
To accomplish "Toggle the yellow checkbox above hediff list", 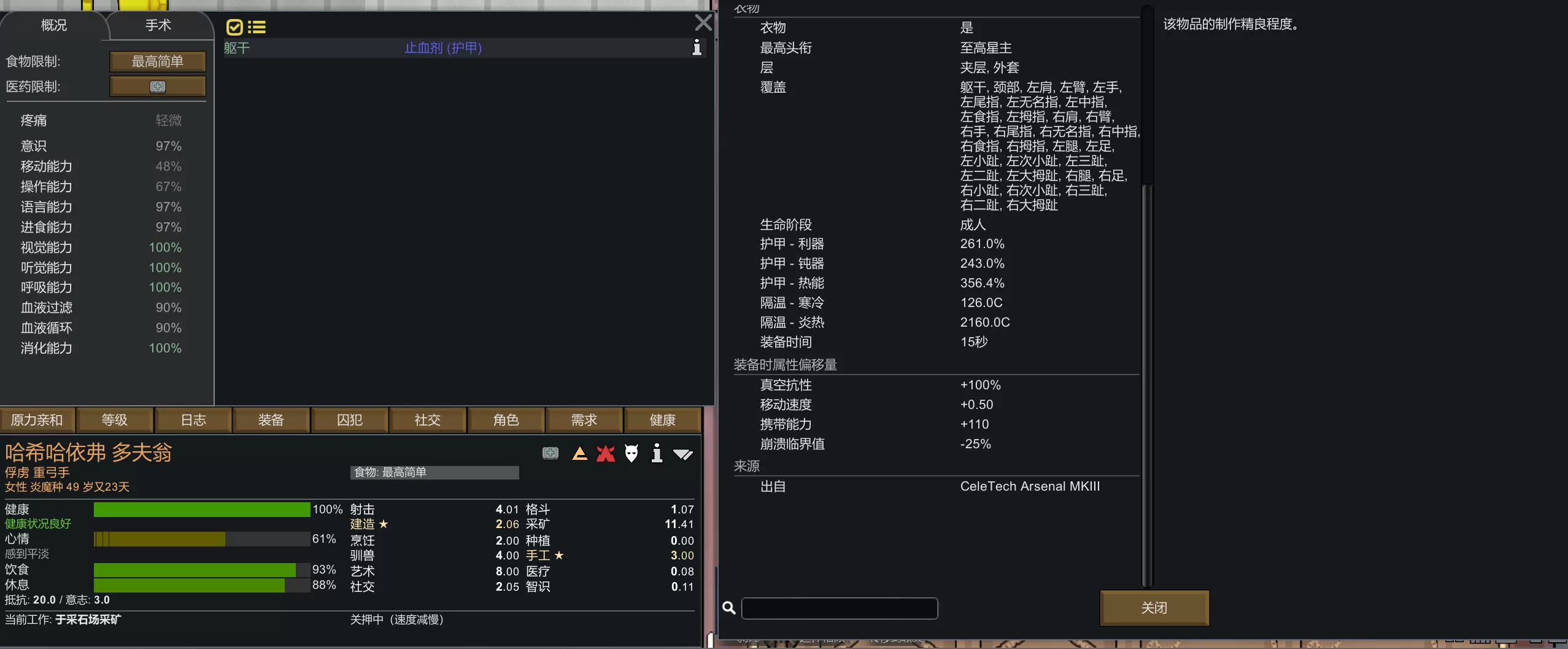I will (x=234, y=27).
